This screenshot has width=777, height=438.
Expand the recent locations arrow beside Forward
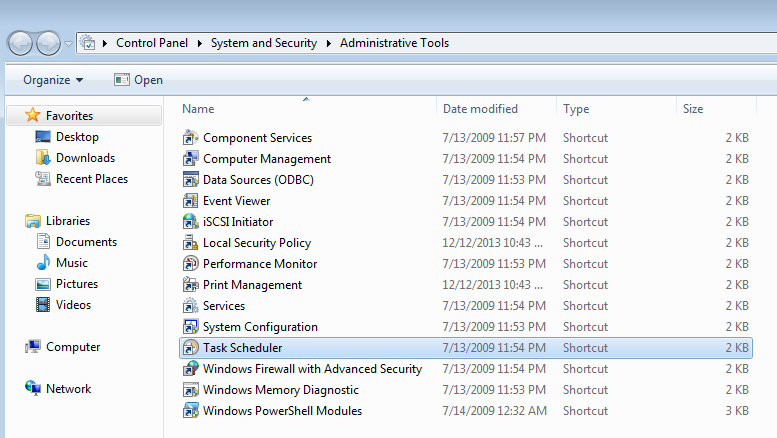68,44
